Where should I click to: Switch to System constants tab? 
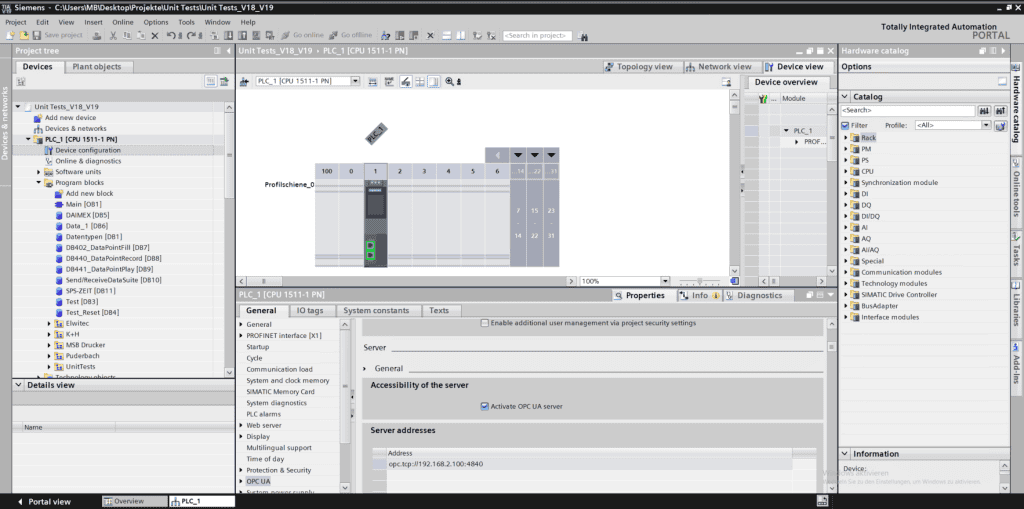tap(376, 311)
